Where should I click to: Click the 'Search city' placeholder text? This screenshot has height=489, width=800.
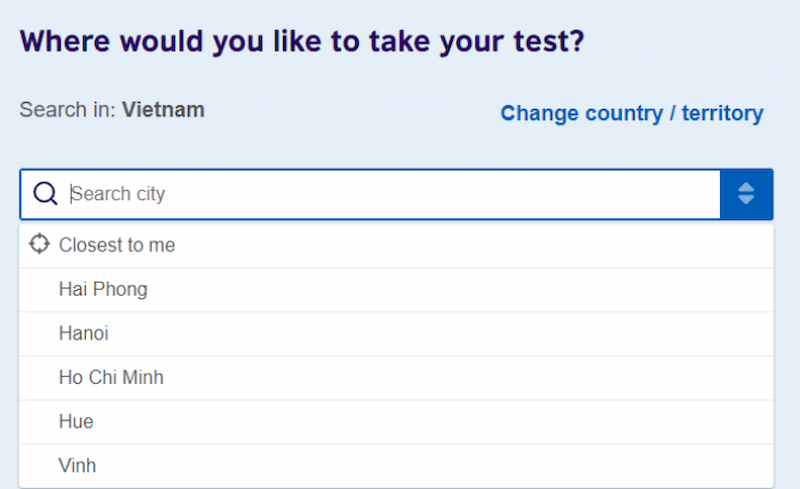(x=118, y=194)
